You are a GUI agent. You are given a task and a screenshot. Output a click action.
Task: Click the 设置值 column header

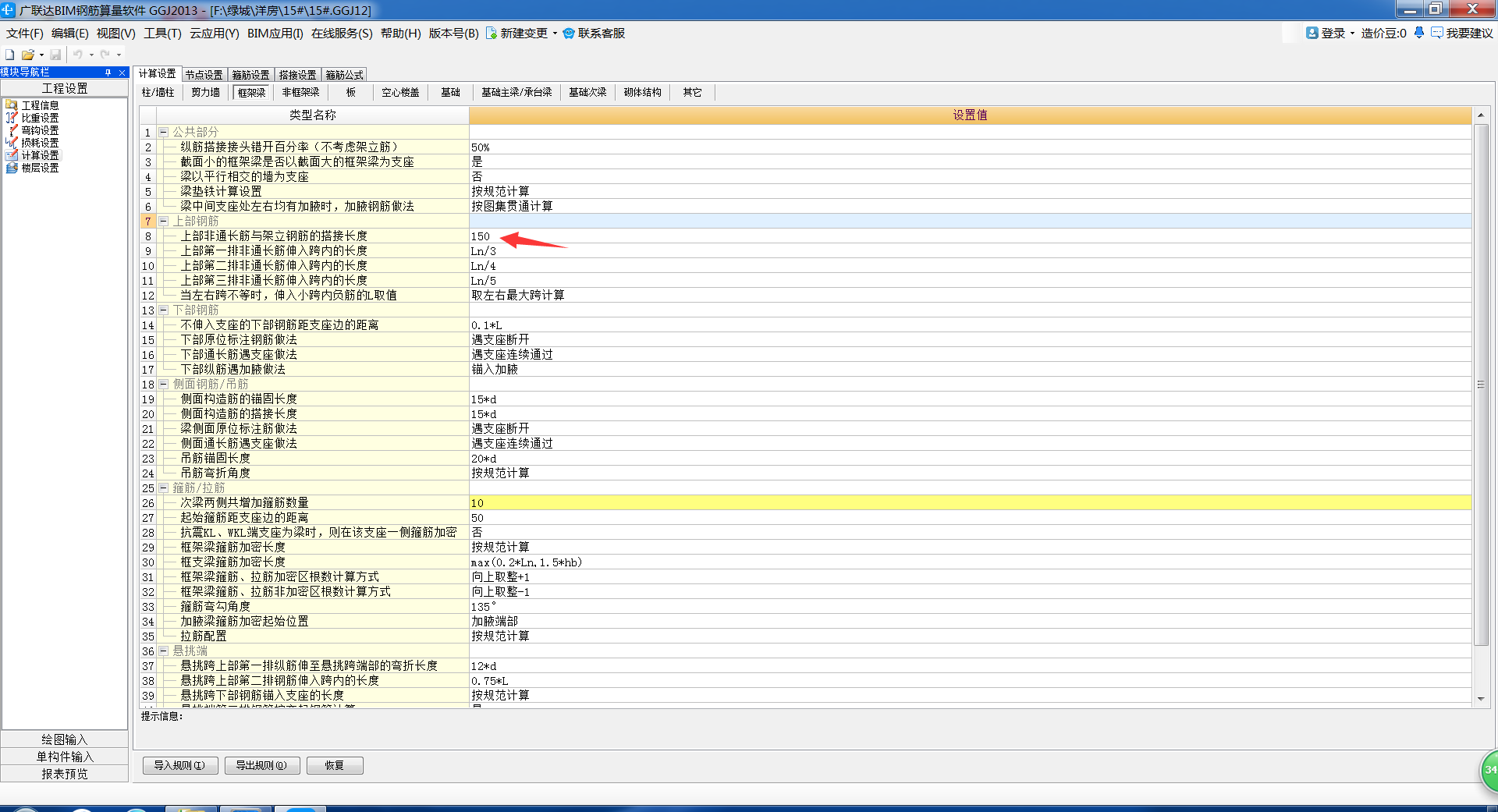click(970, 115)
